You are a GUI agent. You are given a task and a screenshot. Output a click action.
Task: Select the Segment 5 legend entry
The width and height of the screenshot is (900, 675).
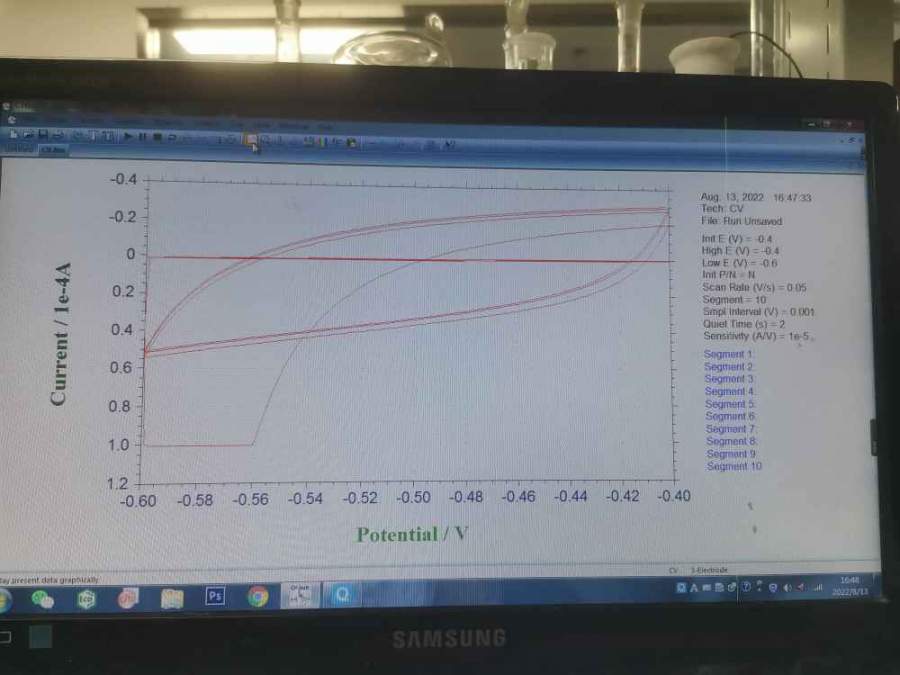click(730, 404)
